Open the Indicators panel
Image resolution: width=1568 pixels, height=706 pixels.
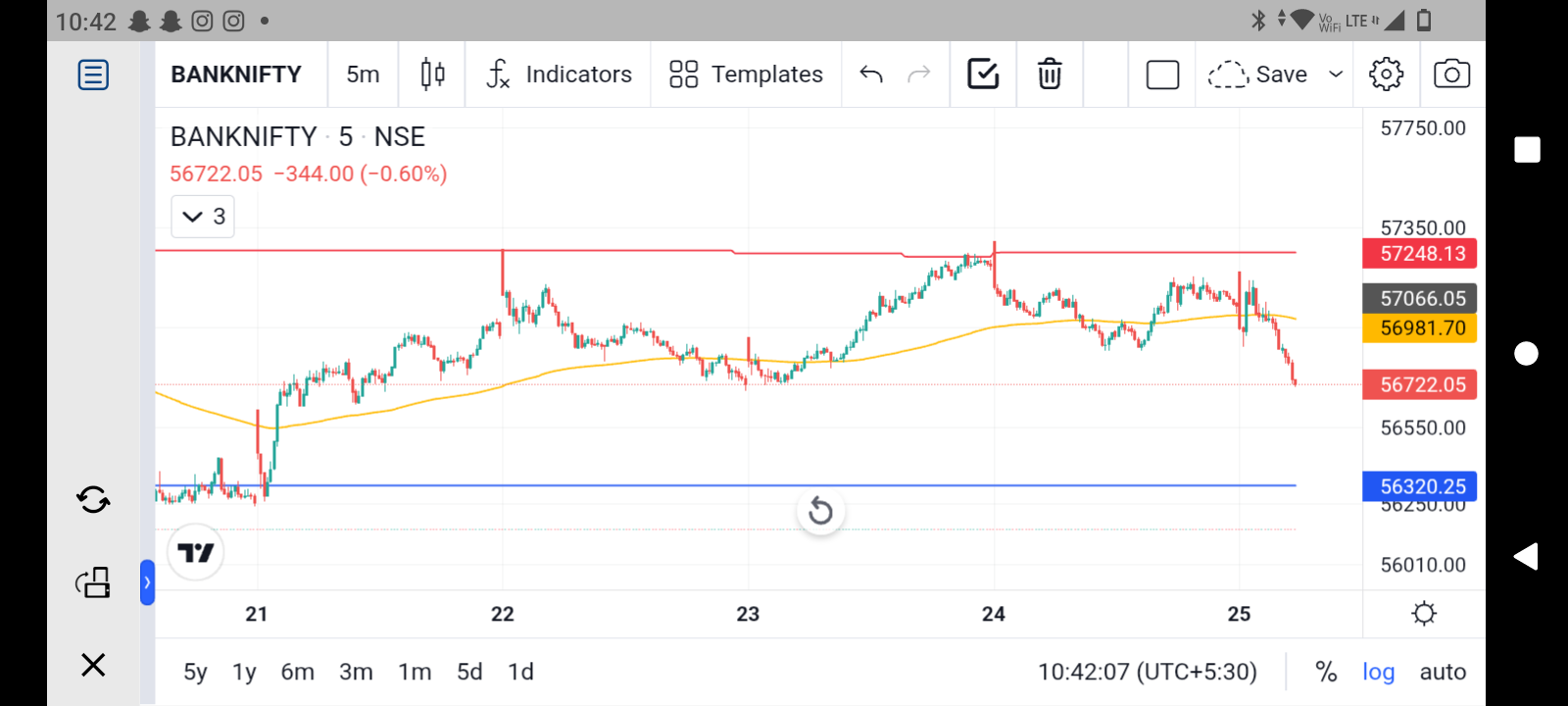pos(559,75)
